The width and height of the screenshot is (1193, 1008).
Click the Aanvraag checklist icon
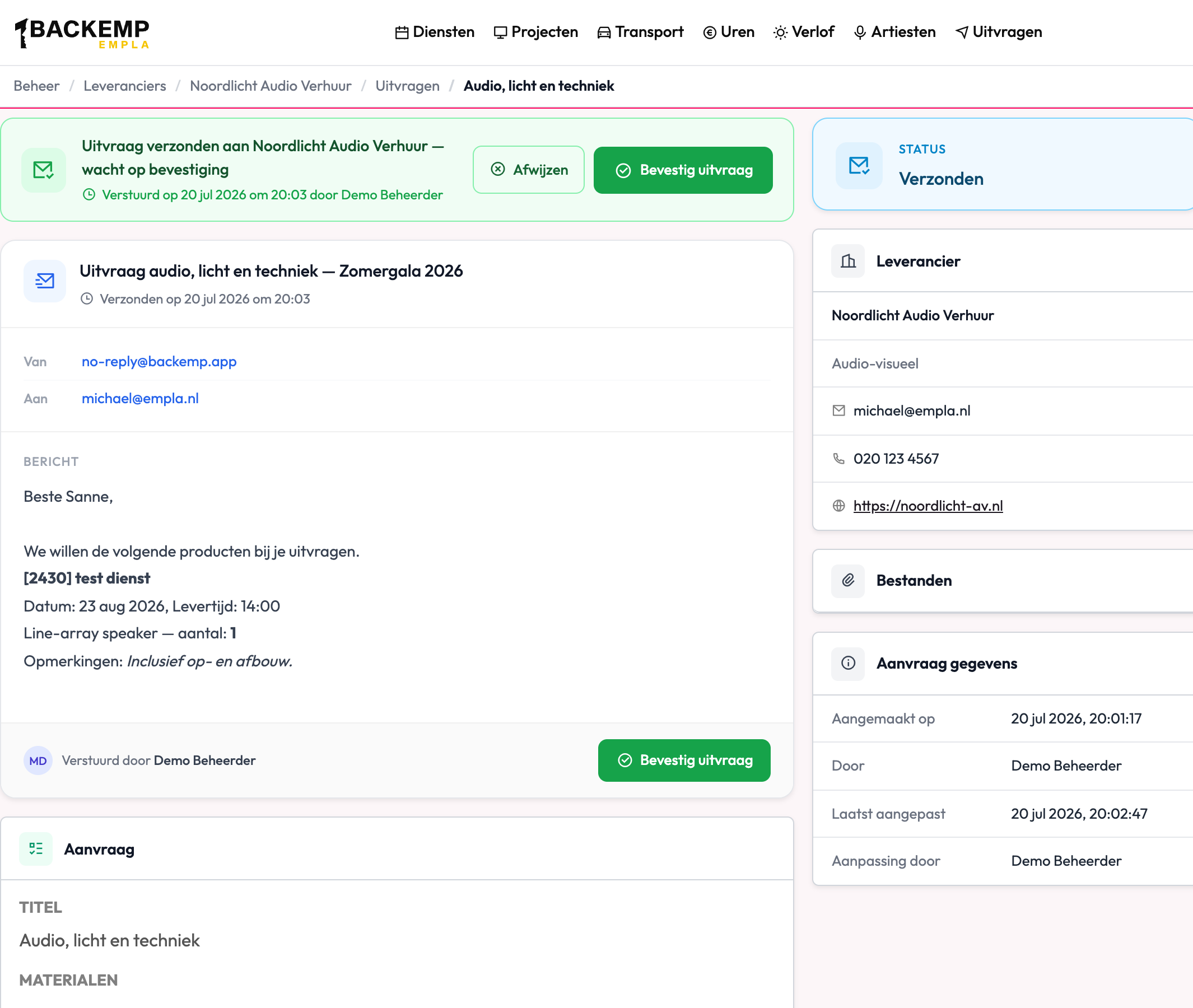pos(36,848)
